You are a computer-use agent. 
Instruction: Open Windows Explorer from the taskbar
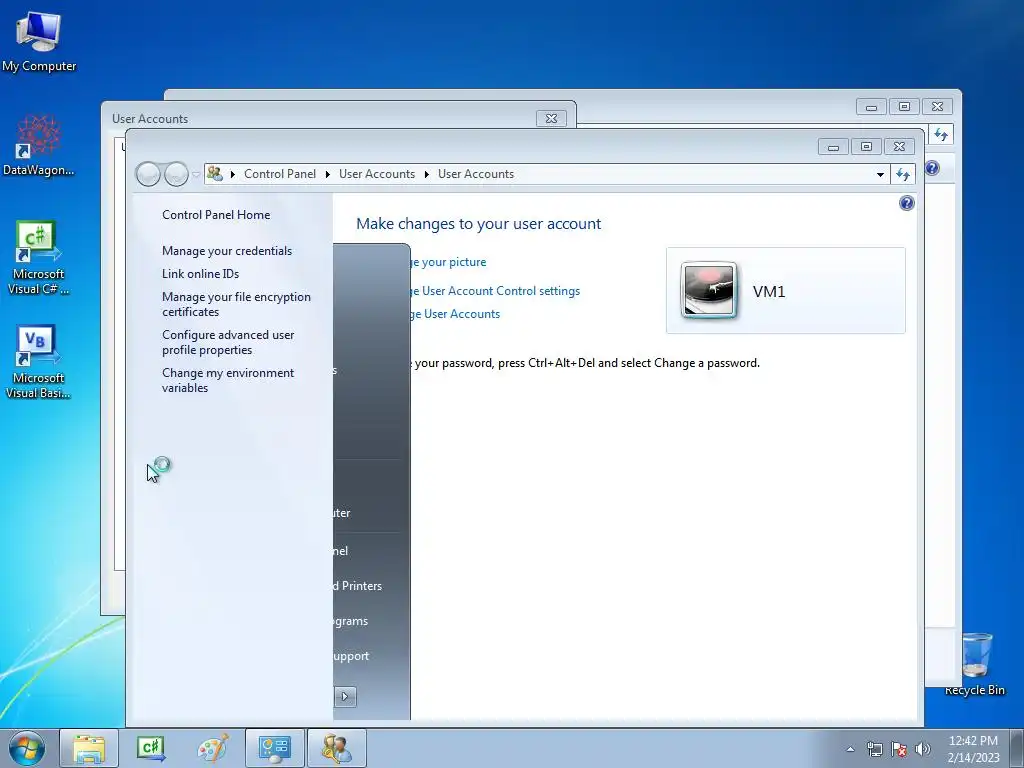[89, 748]
